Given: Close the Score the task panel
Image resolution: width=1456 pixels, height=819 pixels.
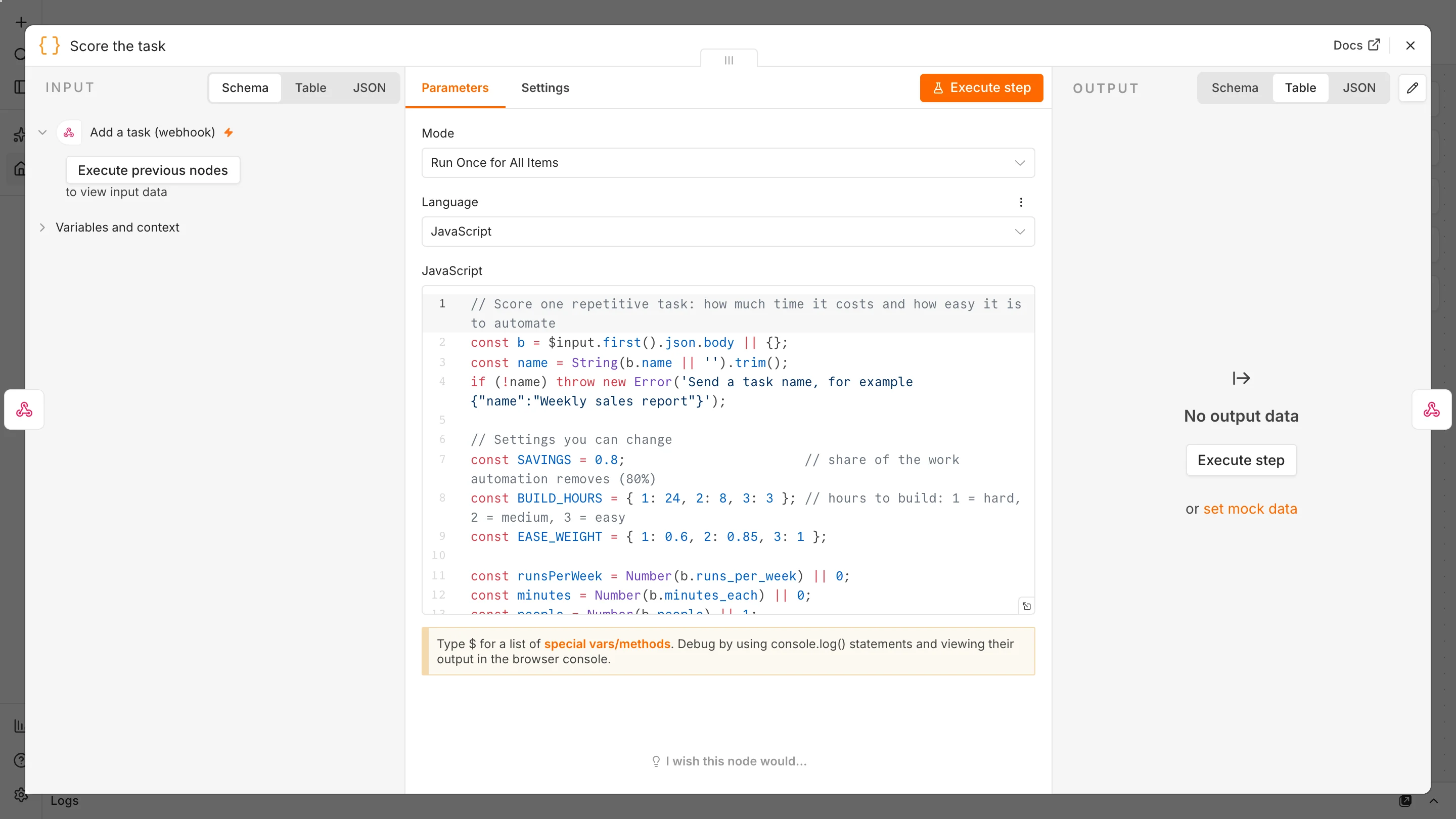Looking at the screenshot, I should coord(1410,46).
